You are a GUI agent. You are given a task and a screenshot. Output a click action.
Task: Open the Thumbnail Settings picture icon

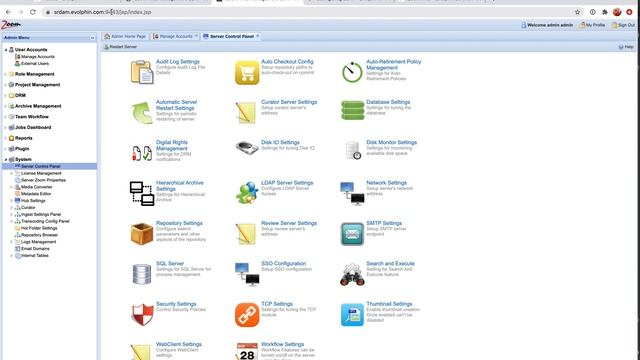point(352,315)
